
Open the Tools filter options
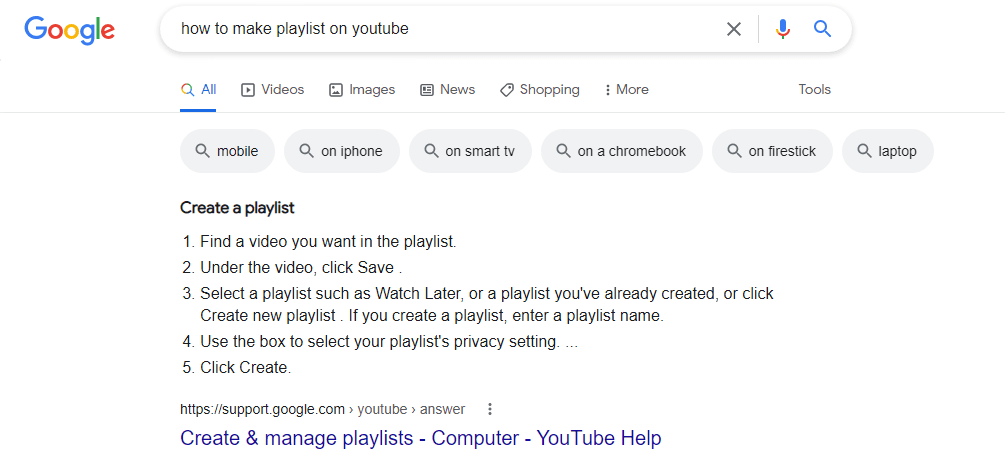[x=815, y=90]
